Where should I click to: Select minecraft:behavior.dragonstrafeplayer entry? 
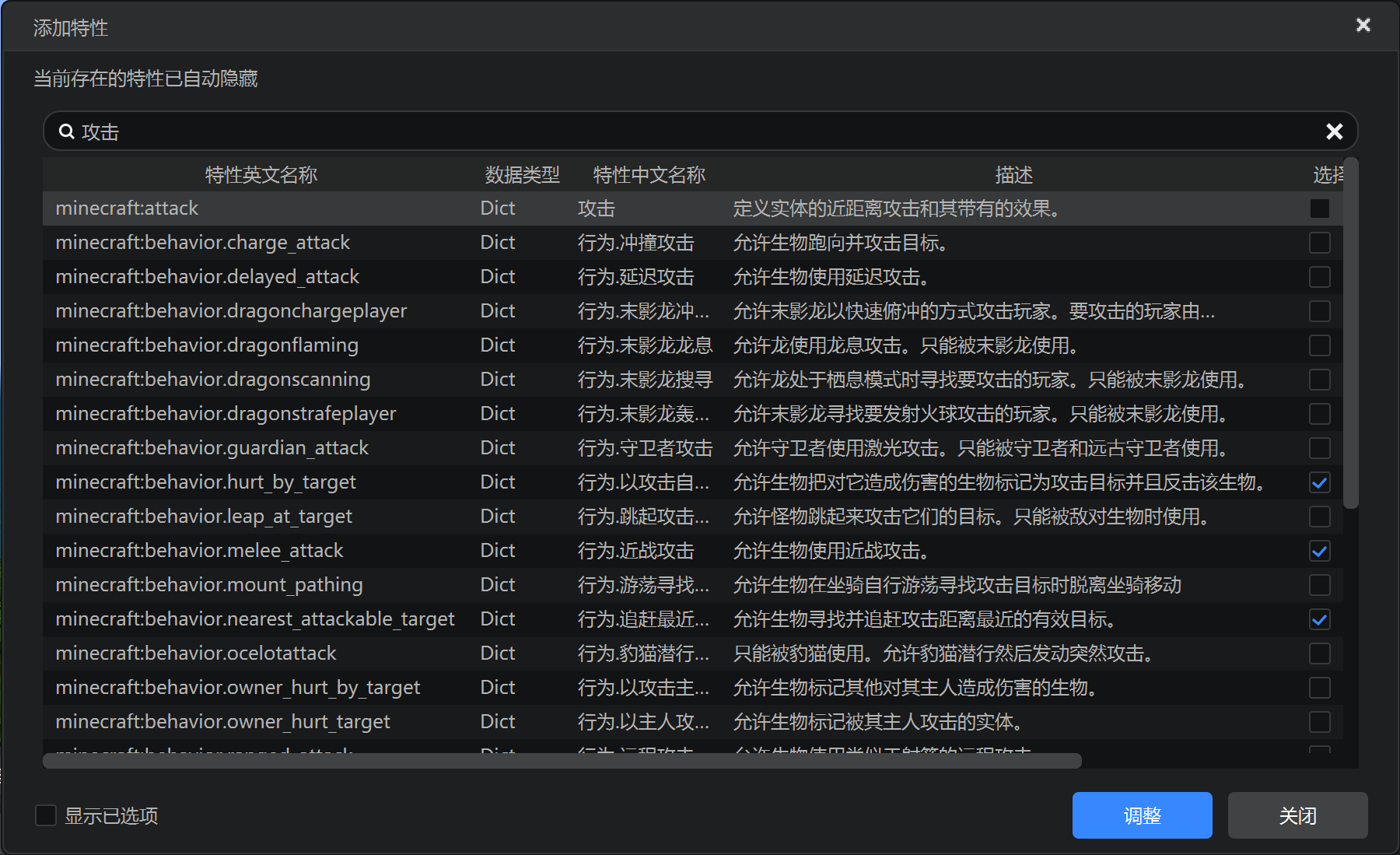(226, 414)
